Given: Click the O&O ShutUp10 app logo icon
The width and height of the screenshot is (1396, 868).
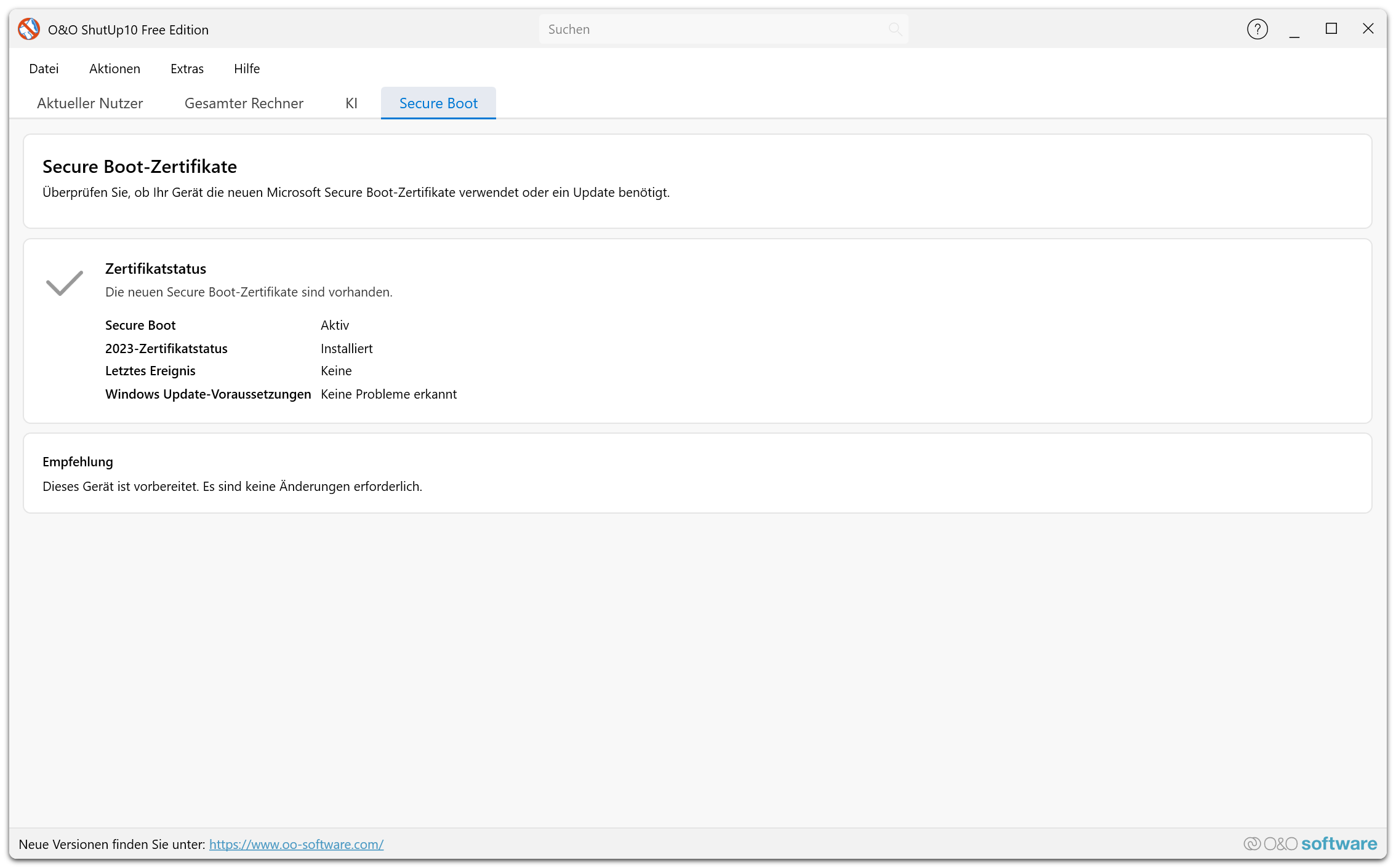Looking at the screenshot, I should tap(29, 29).
